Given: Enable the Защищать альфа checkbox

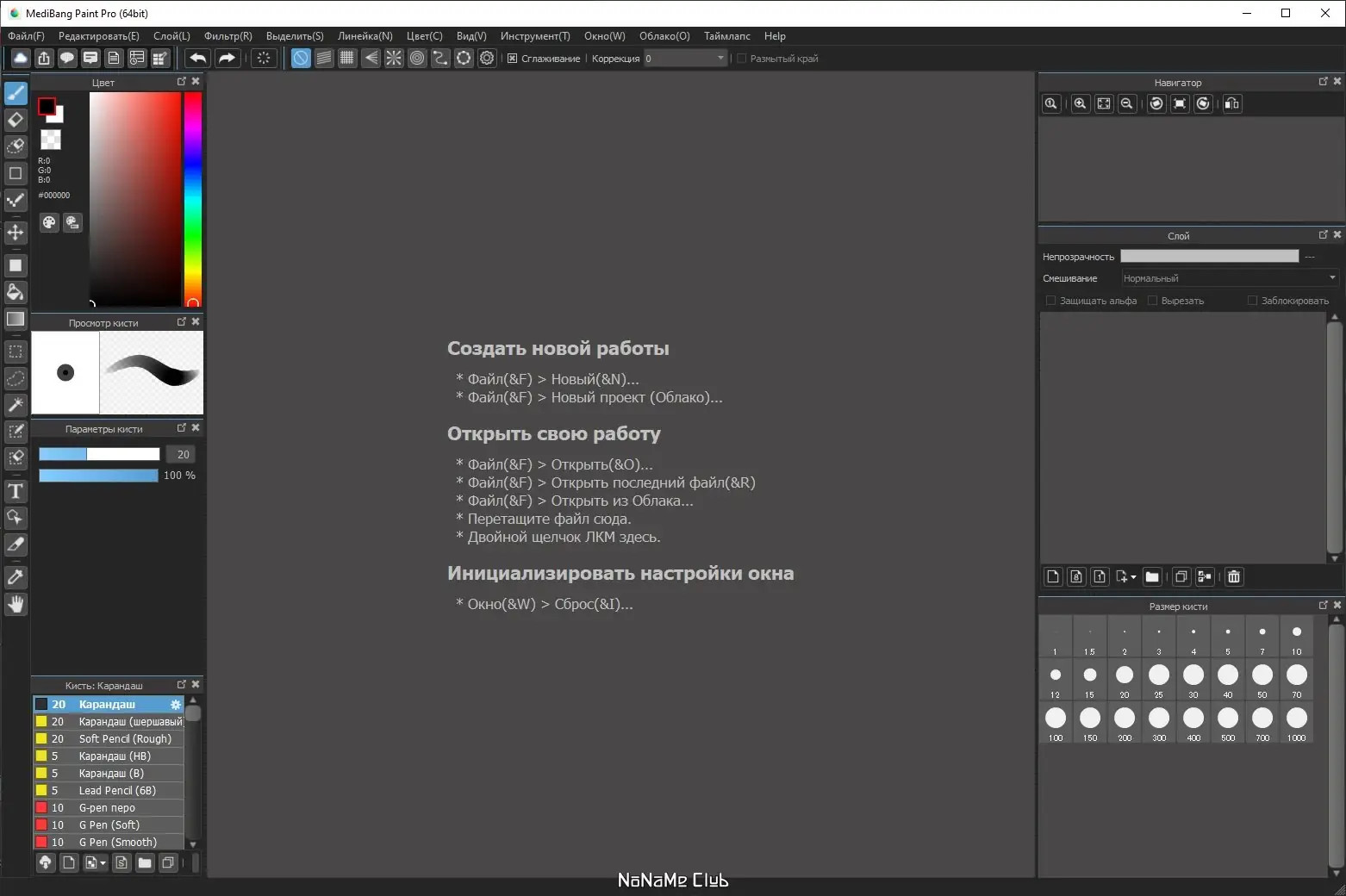Looking at the screenshot, I should (1050, 301).
